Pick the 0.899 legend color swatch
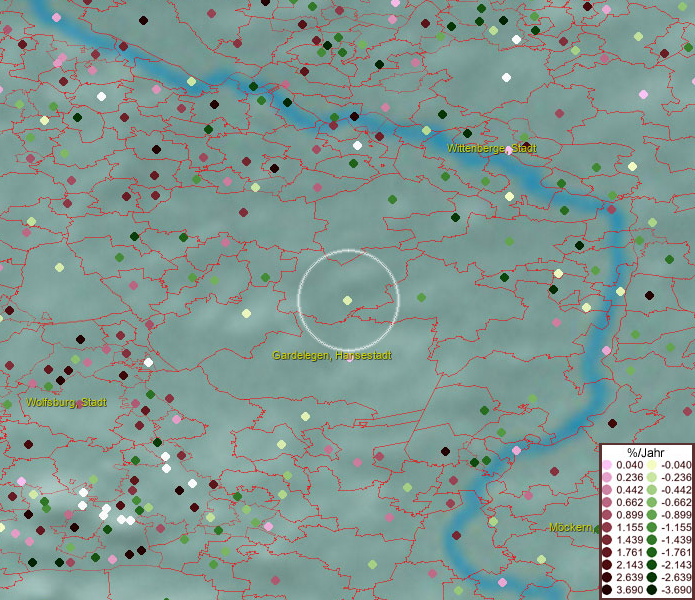 click(x=607, y=515)
